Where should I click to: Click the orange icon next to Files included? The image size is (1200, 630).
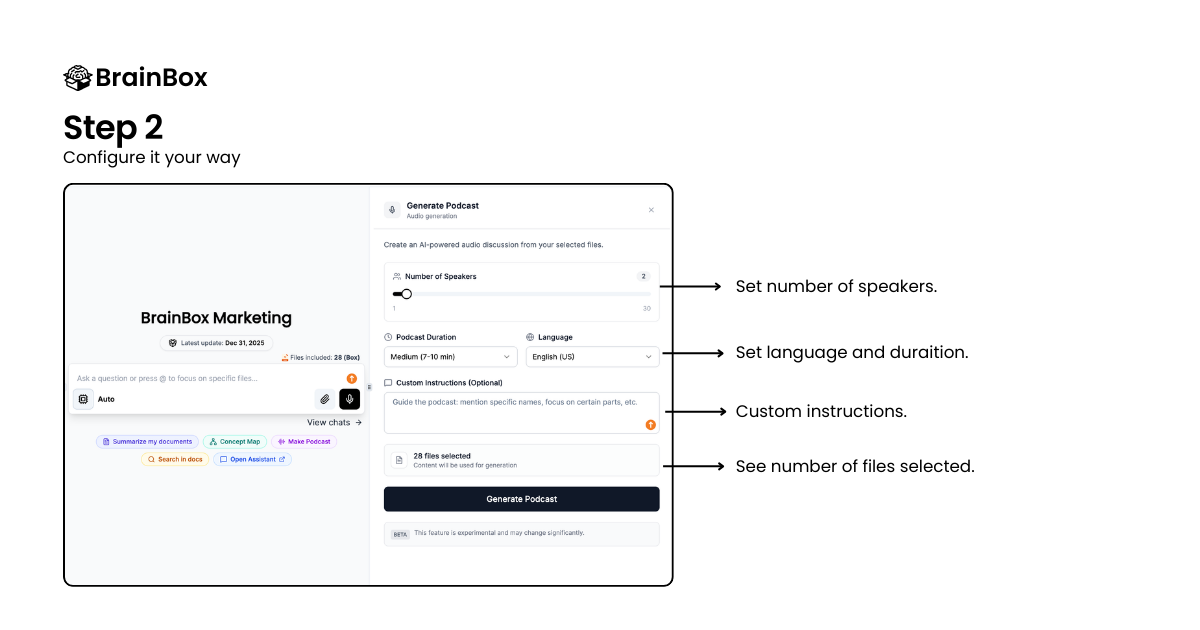pyautogui.click(x=285, y=357)
